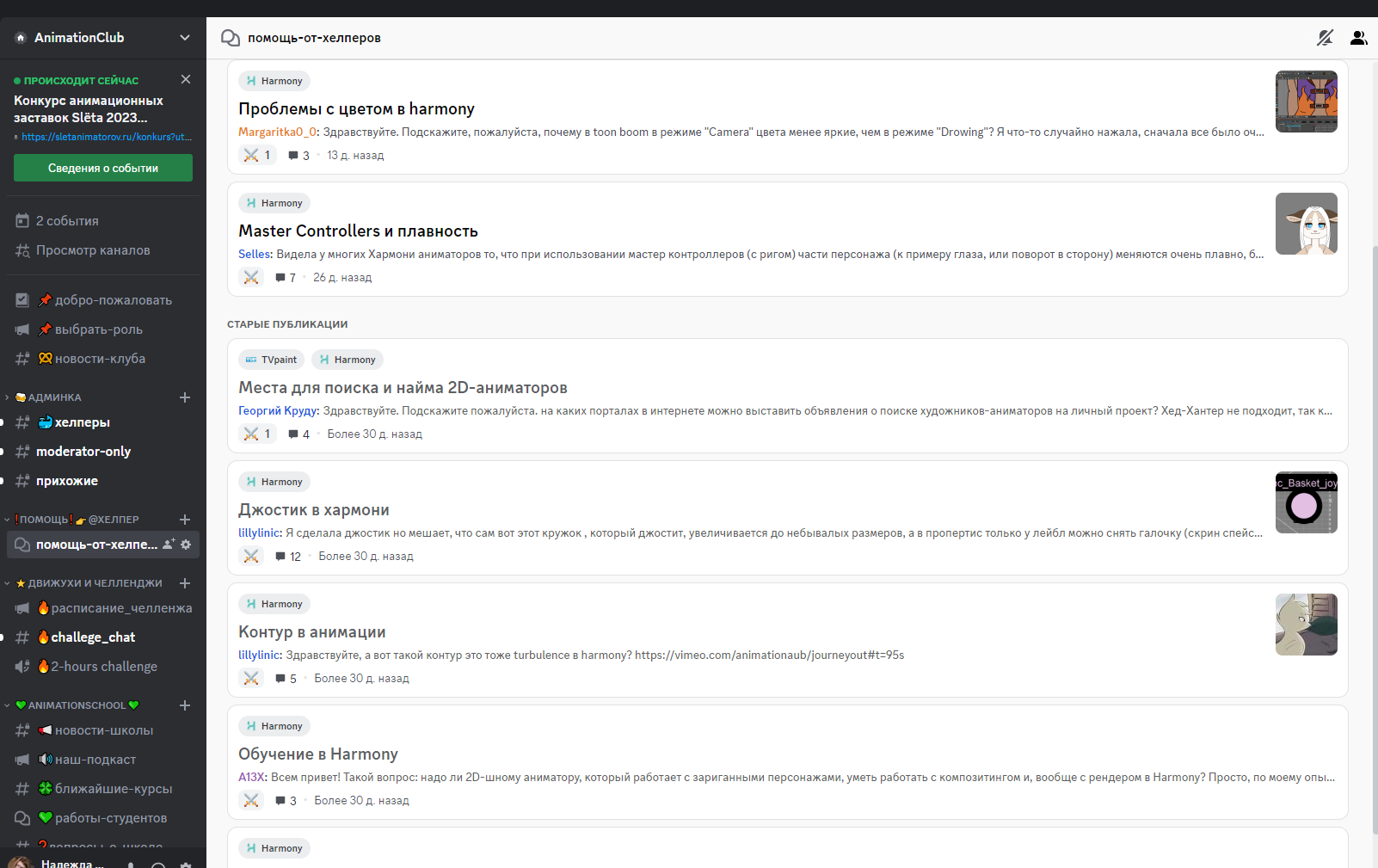This screenshot has width=1378, height=868.
Task: Click the reaction icon on Контур в анимации post
Action: click(x=251, y=679)
